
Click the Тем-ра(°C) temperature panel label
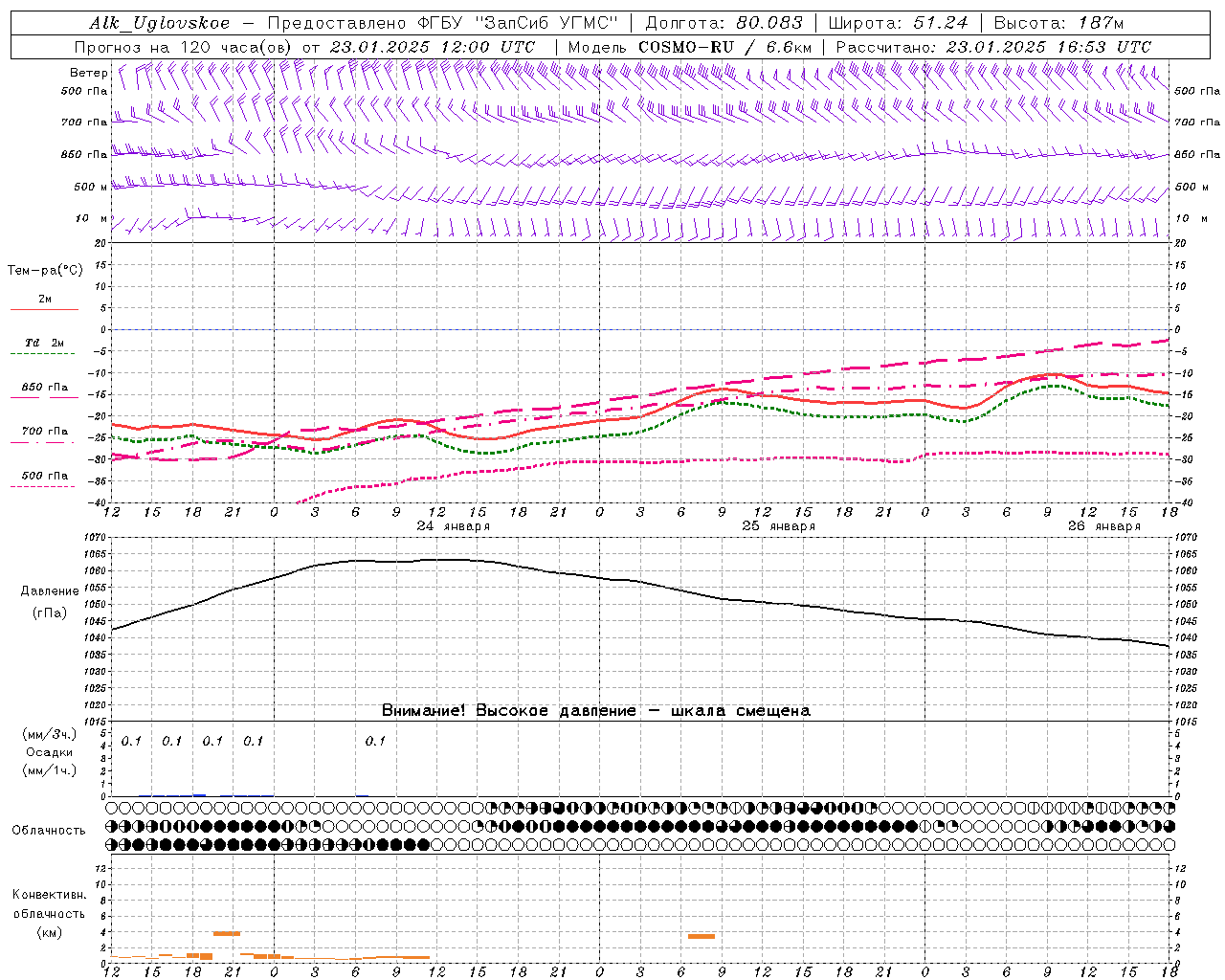45,271
